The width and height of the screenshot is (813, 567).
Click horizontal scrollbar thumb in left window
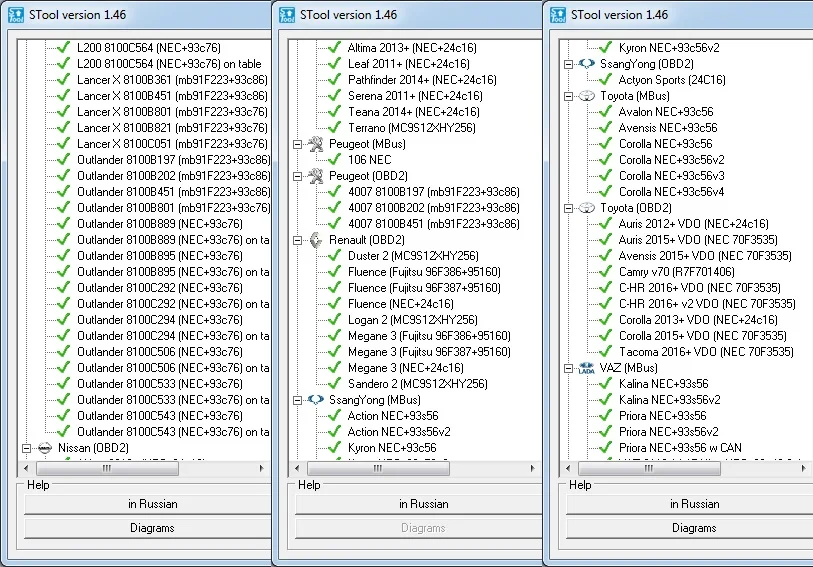107,469
